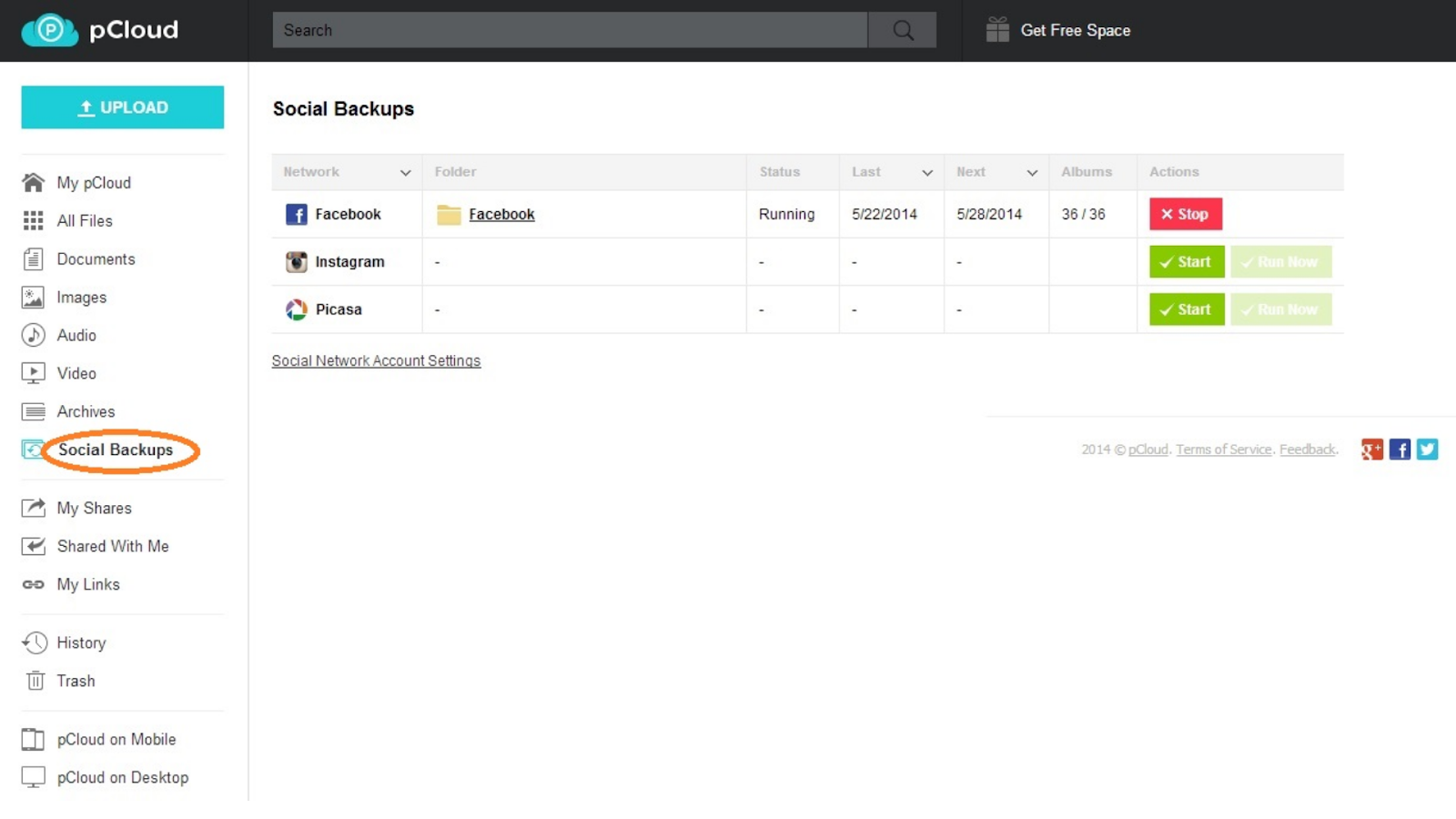Go to Documents section
Viewport: 1456px width, 819px height.
click(96, 259)
